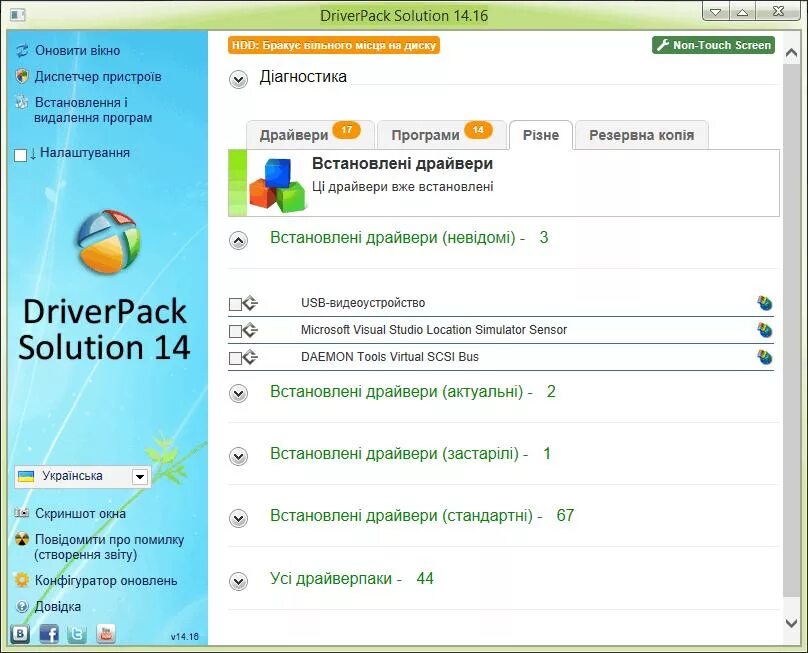Open the YouTube social icon

point(106,633)
